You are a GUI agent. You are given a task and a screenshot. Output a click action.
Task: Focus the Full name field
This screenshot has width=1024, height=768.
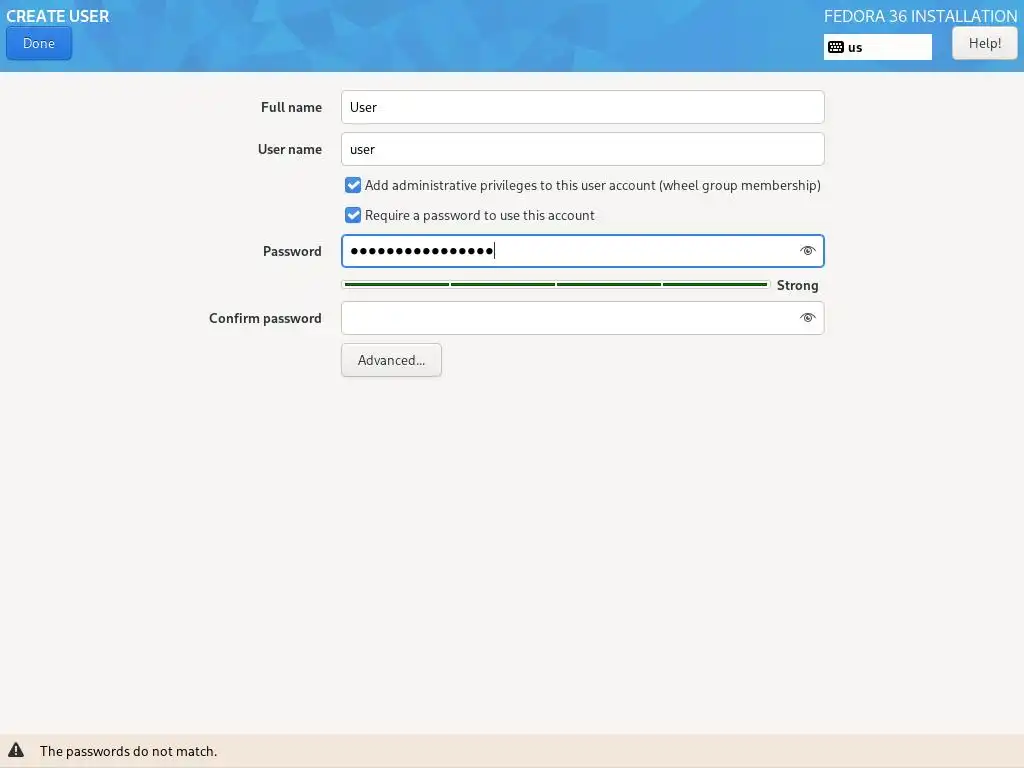[x=582, y=107]
